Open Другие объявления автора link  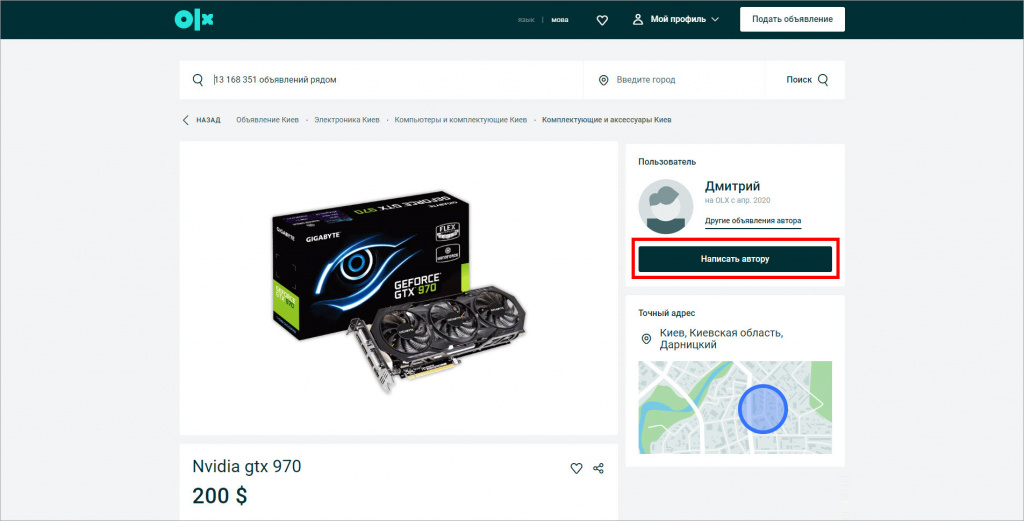[x=753, y=221]
